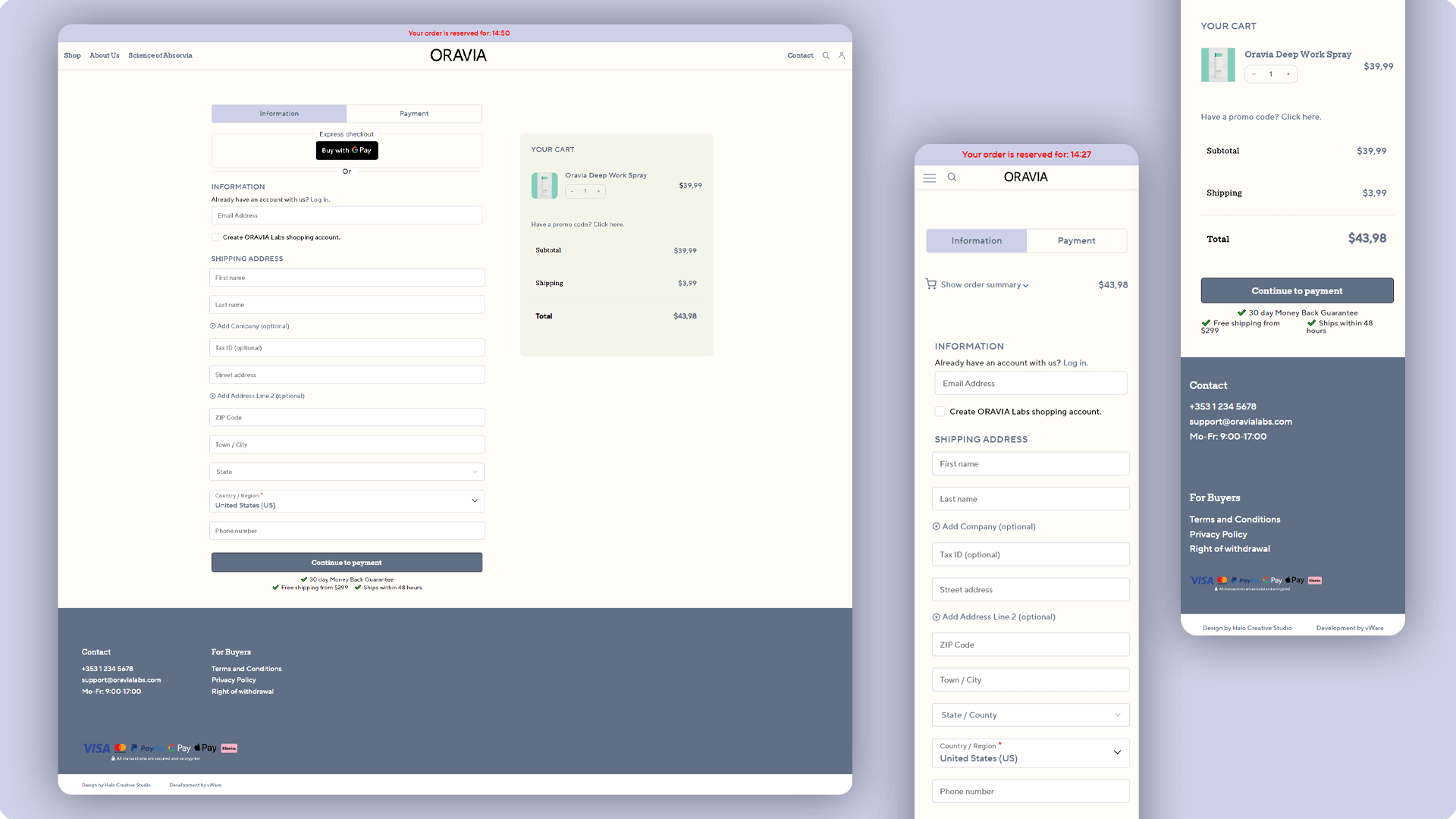Open the Shop menu item
The width and height of the screenshot is (1456, 819).
(72, 55)
